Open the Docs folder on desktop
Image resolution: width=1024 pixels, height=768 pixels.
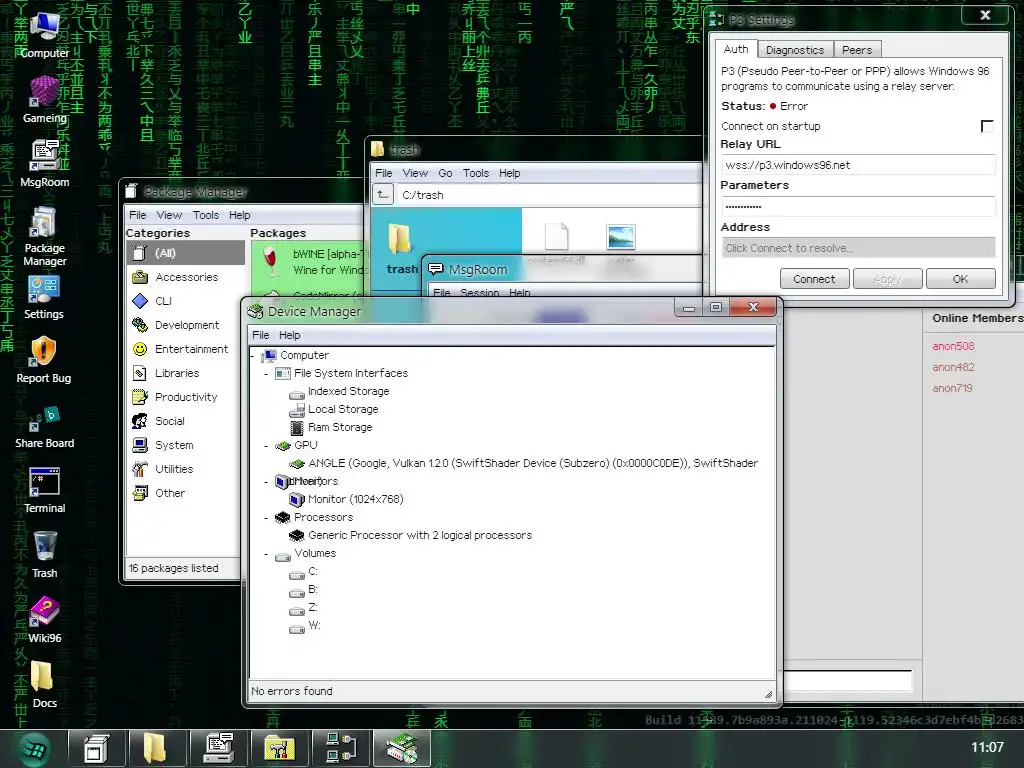[x=44, y=684]
